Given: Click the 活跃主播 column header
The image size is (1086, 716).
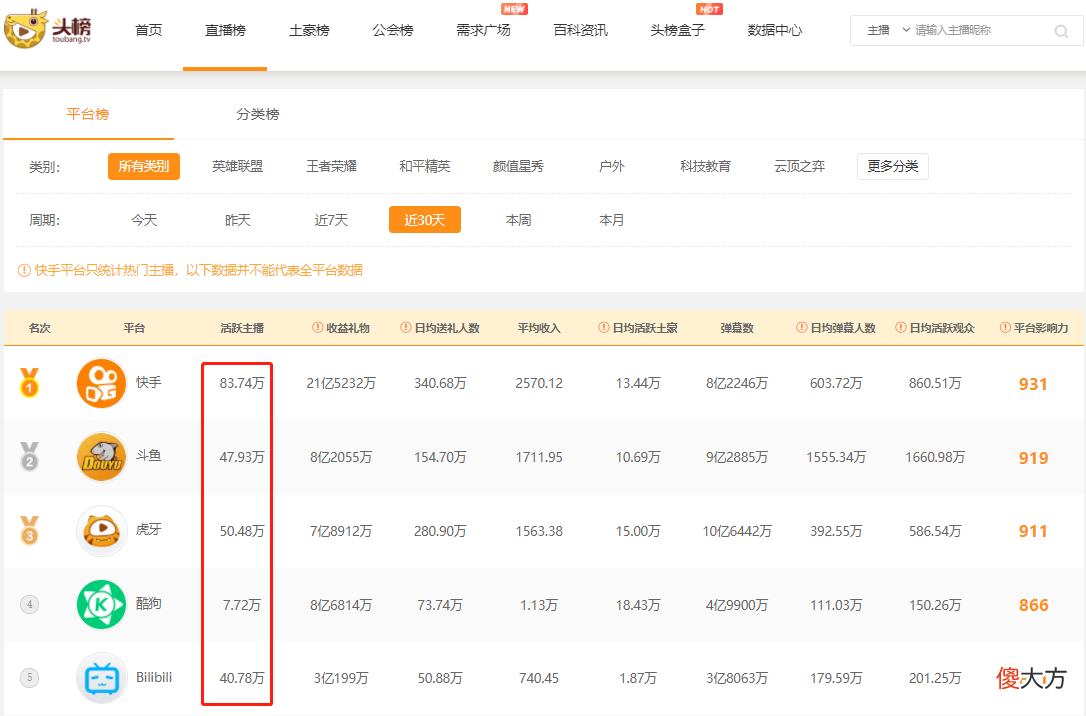Looking at the screenshot, I should point(242,328).
